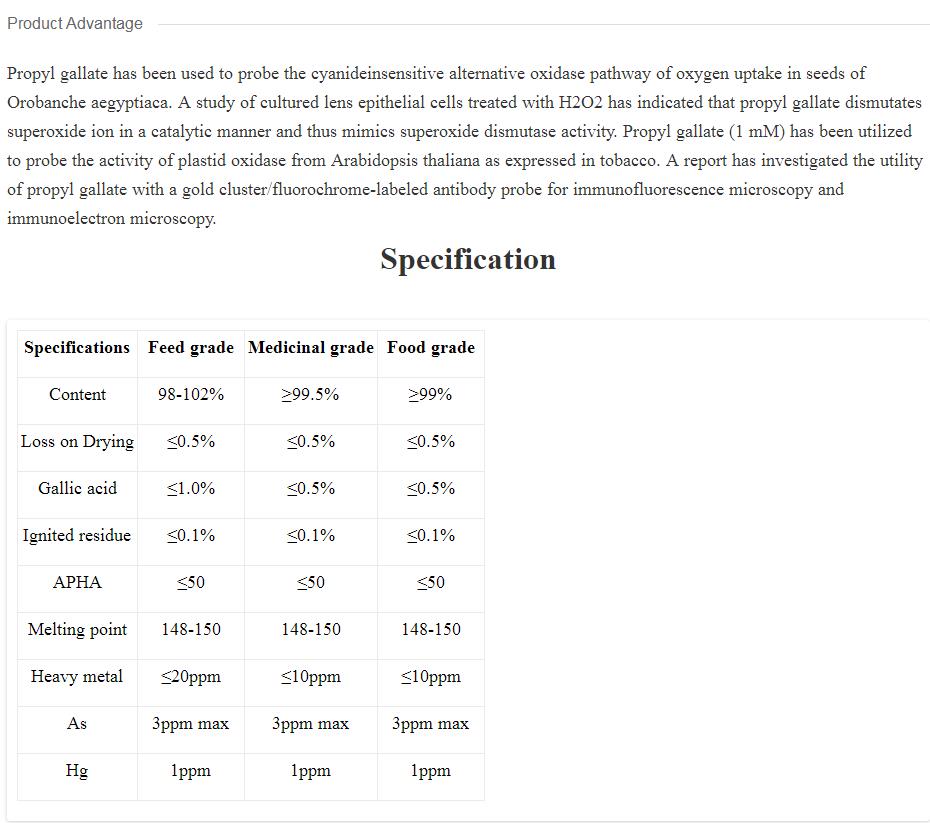Click the ≥99% Food grade content cell
This screenshot has width=930, height=823.
pos(431,394)
